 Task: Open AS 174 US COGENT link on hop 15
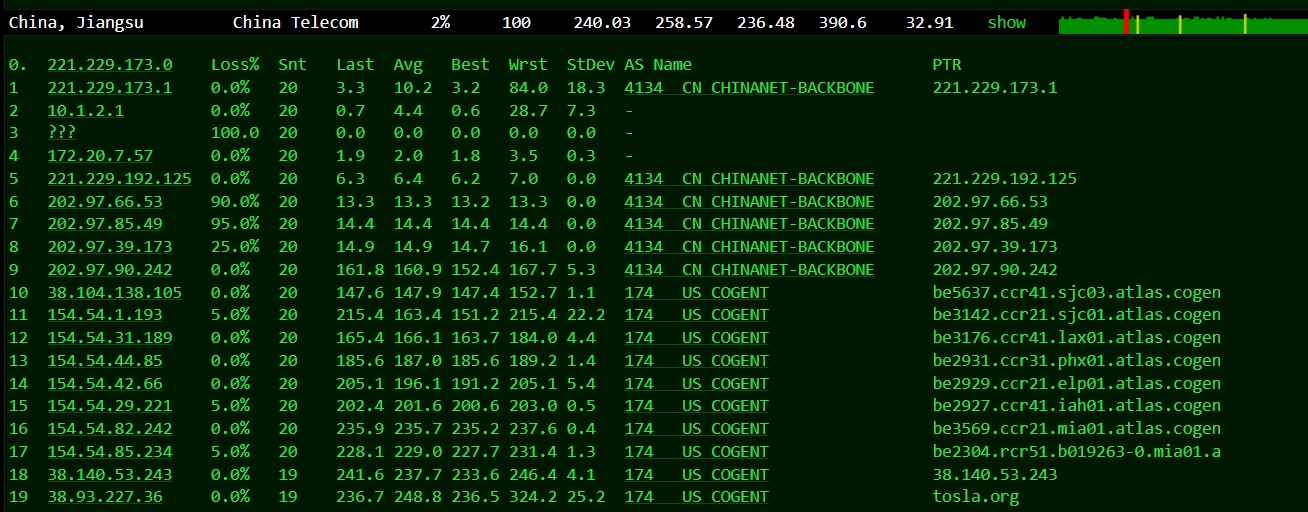697,406
